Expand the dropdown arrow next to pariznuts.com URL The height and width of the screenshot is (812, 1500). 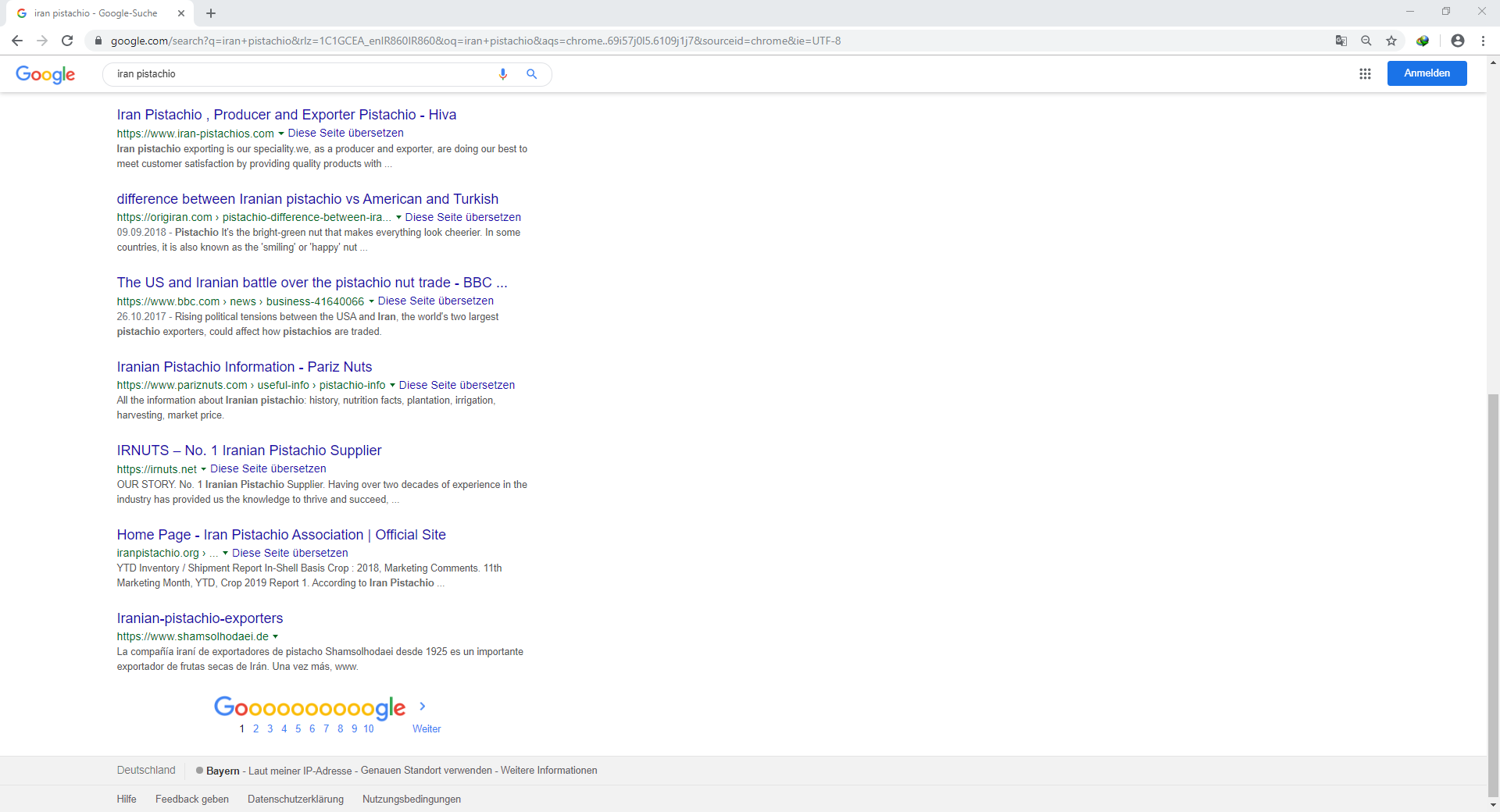tap(392, 385)
